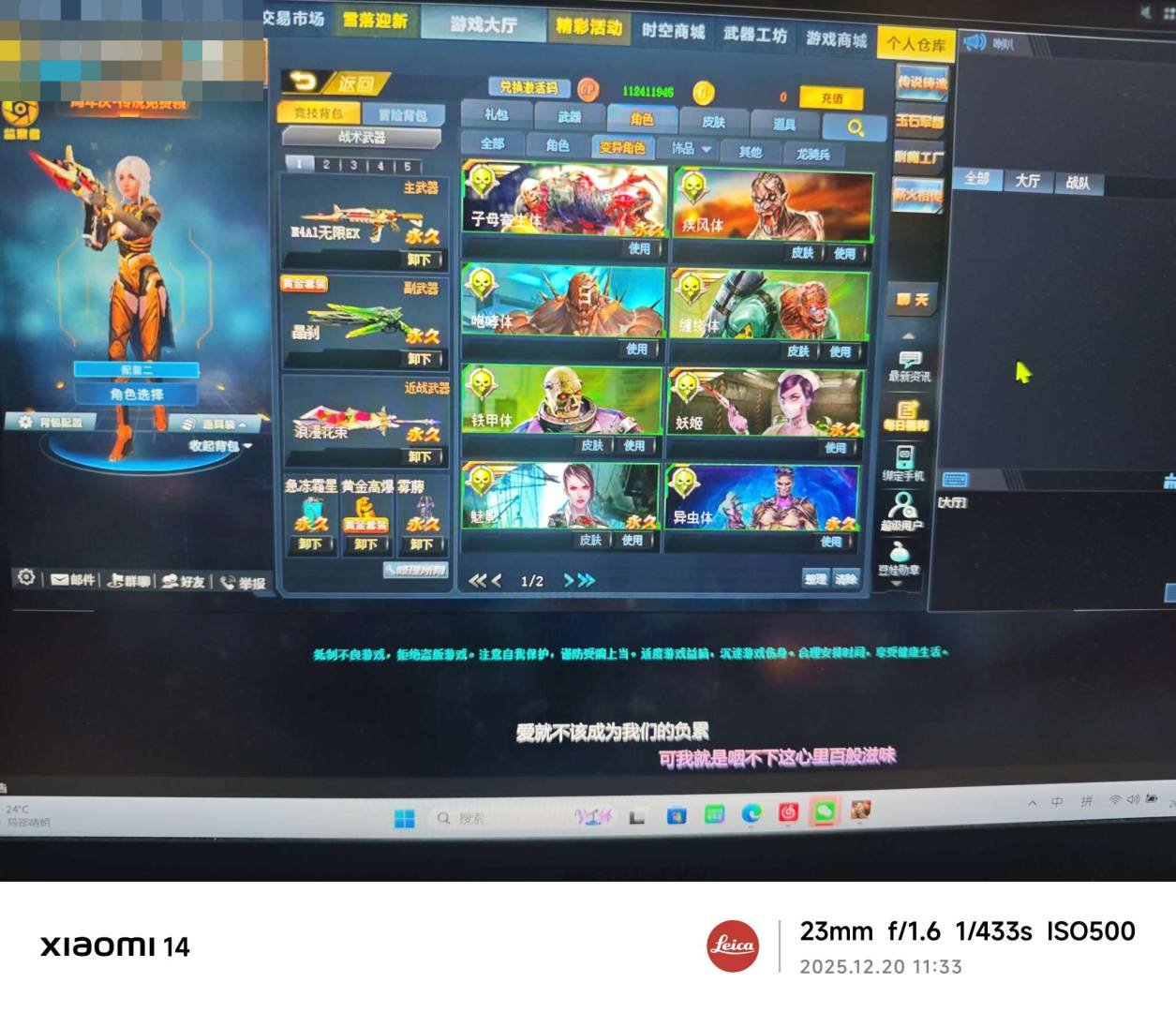
Task: Click the 绑定手机 bind phone icon
Action: click(x=904, y=464)
